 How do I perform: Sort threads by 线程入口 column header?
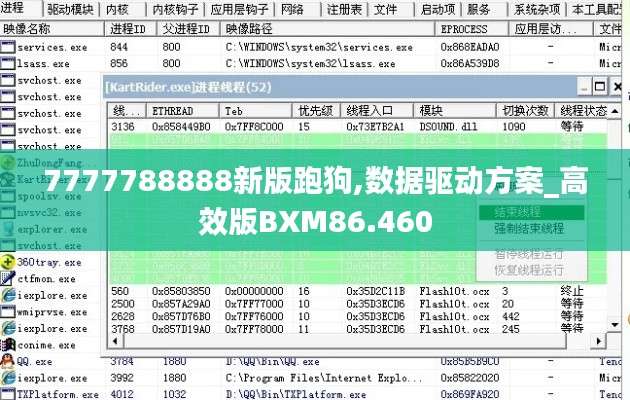tap(377, 111)
